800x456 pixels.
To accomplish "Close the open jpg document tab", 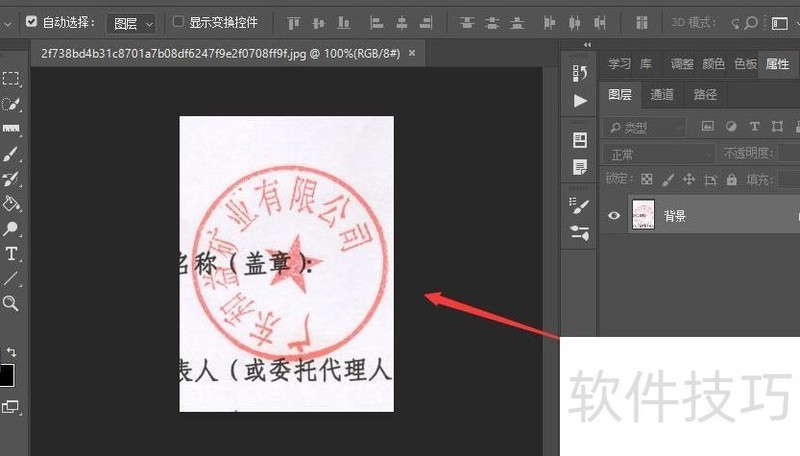I will [411, 53].
